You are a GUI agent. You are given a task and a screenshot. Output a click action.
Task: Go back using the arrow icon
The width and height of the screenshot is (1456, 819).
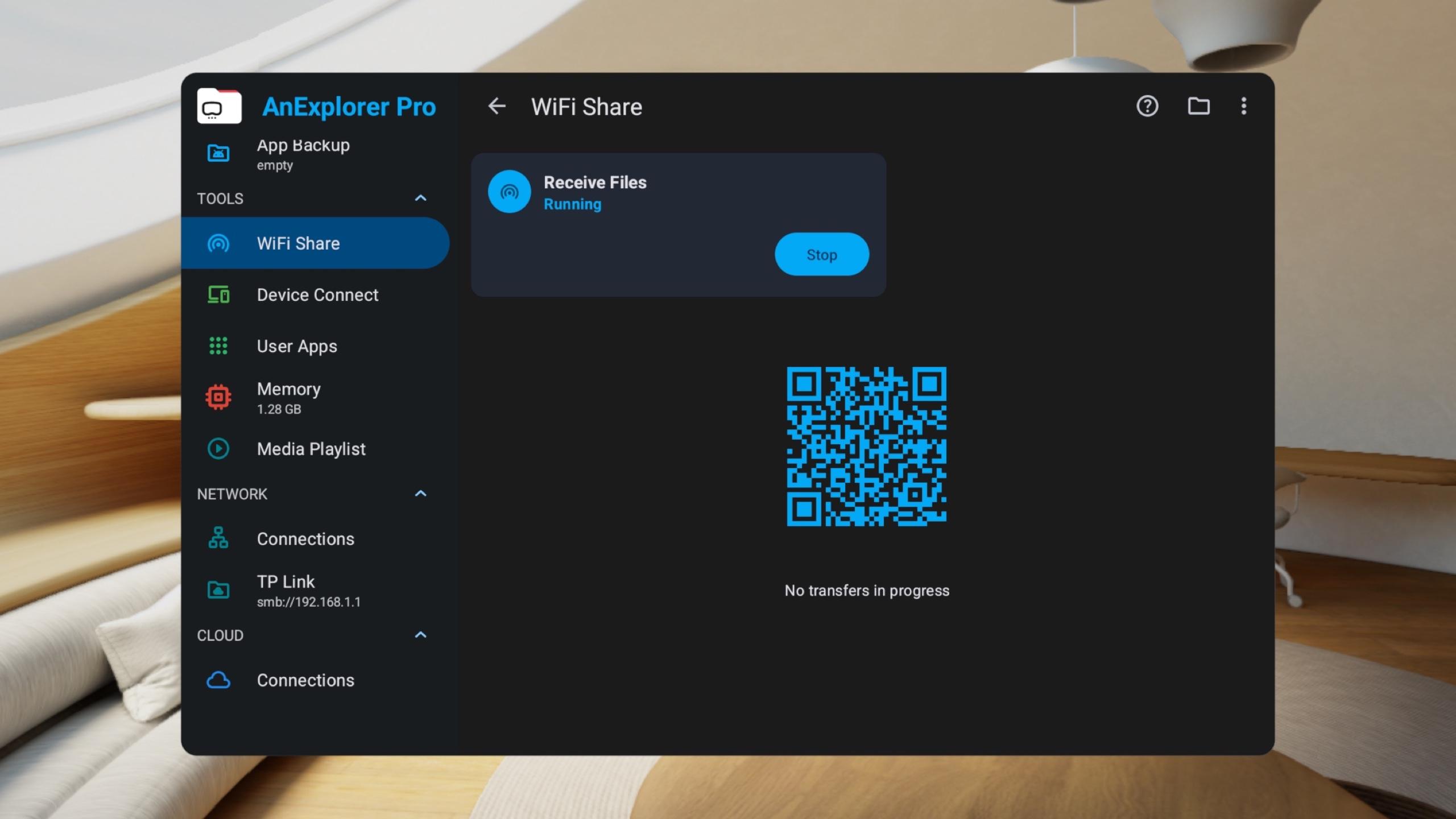497,106
